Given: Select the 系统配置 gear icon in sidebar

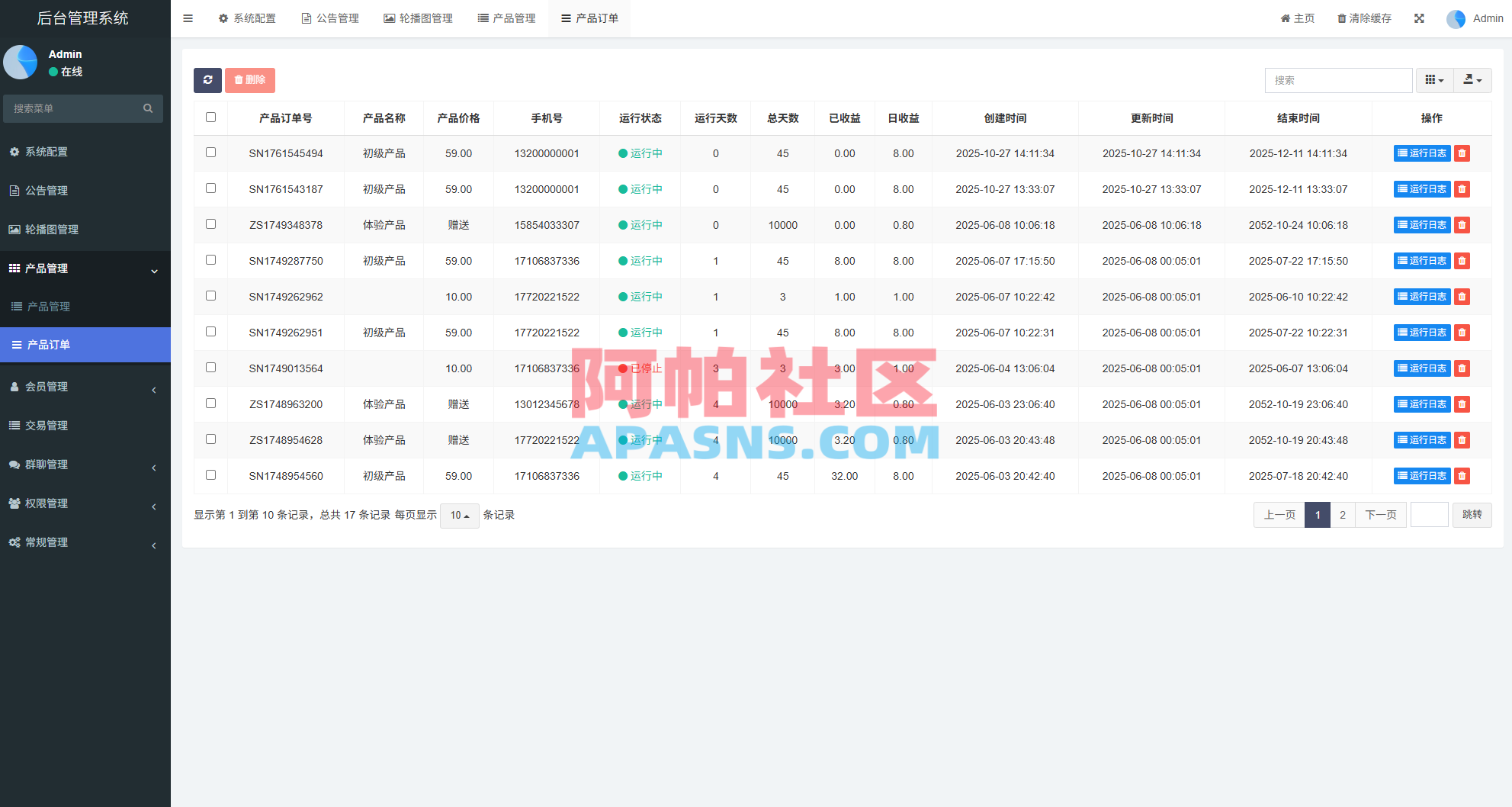Looking at the screenshot, I should [14, 152].
